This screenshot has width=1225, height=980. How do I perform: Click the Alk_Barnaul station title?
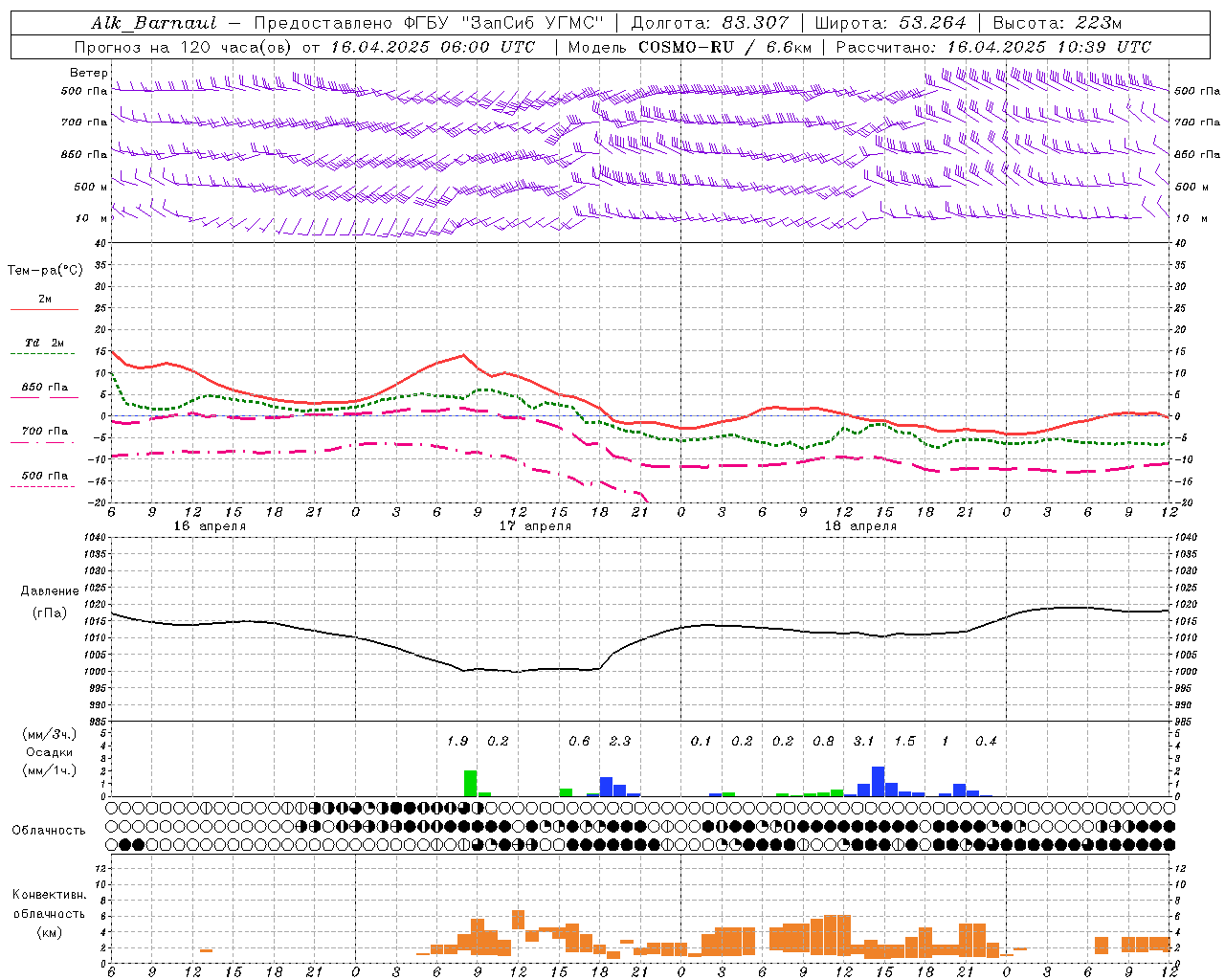[x=153, y=23]
